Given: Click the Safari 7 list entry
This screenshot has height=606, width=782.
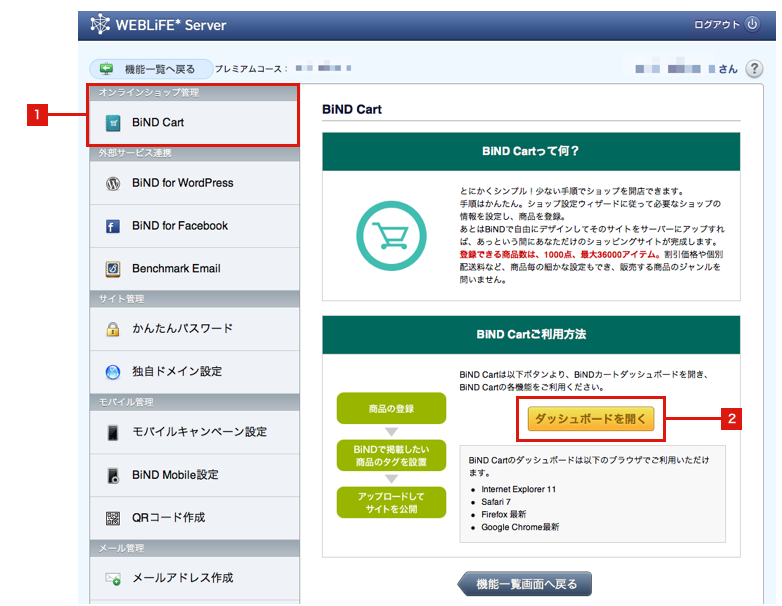Looking at the screenshot, I should click(x=496, y=502).
